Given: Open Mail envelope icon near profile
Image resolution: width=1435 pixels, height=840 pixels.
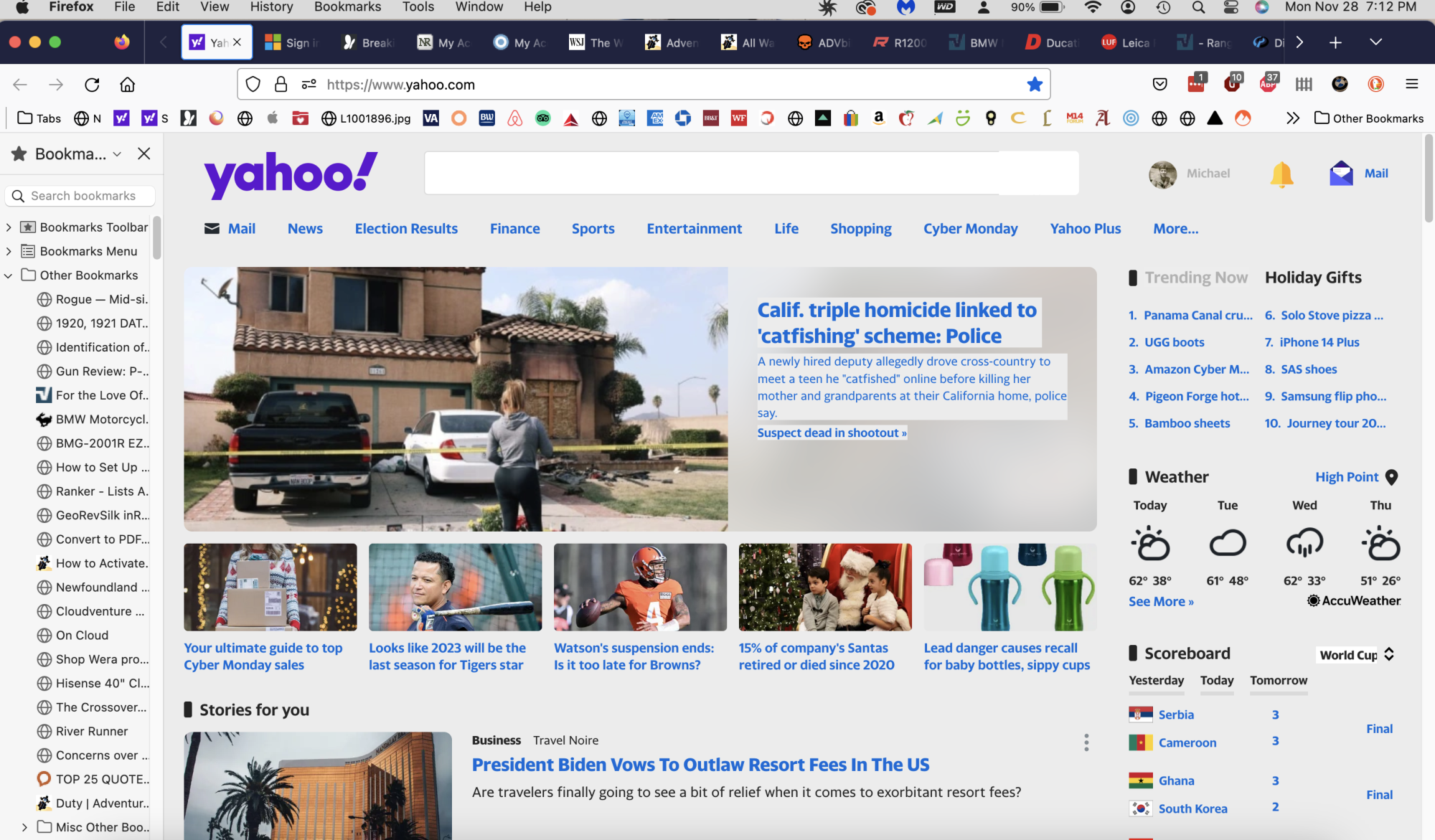Looking at the screenshot, I should tap(1340, 174).
